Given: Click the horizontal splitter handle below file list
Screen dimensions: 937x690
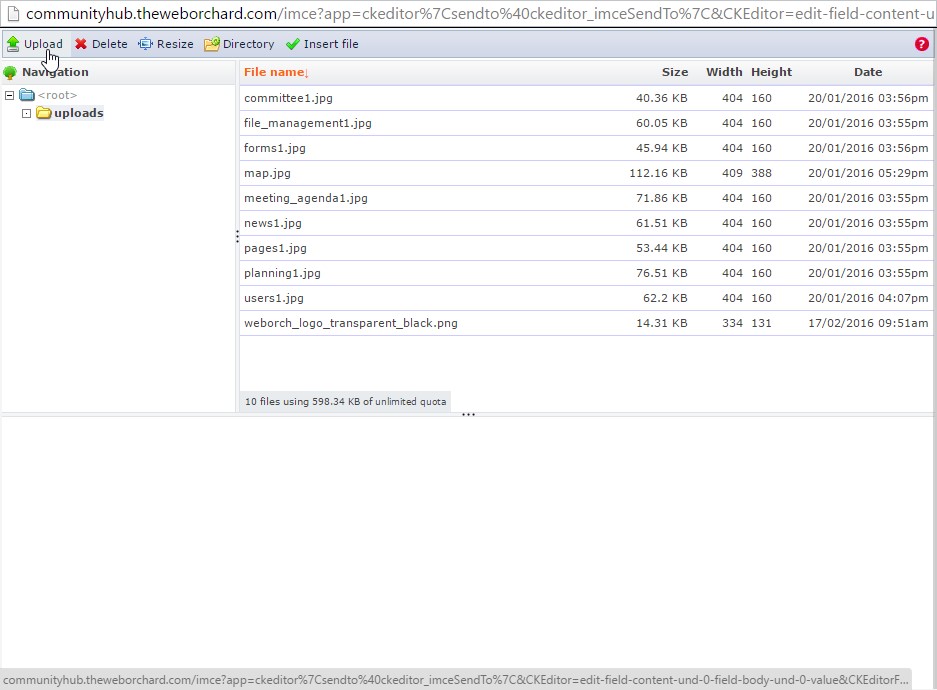Looking at the screenshot, I should pos(468,415).
